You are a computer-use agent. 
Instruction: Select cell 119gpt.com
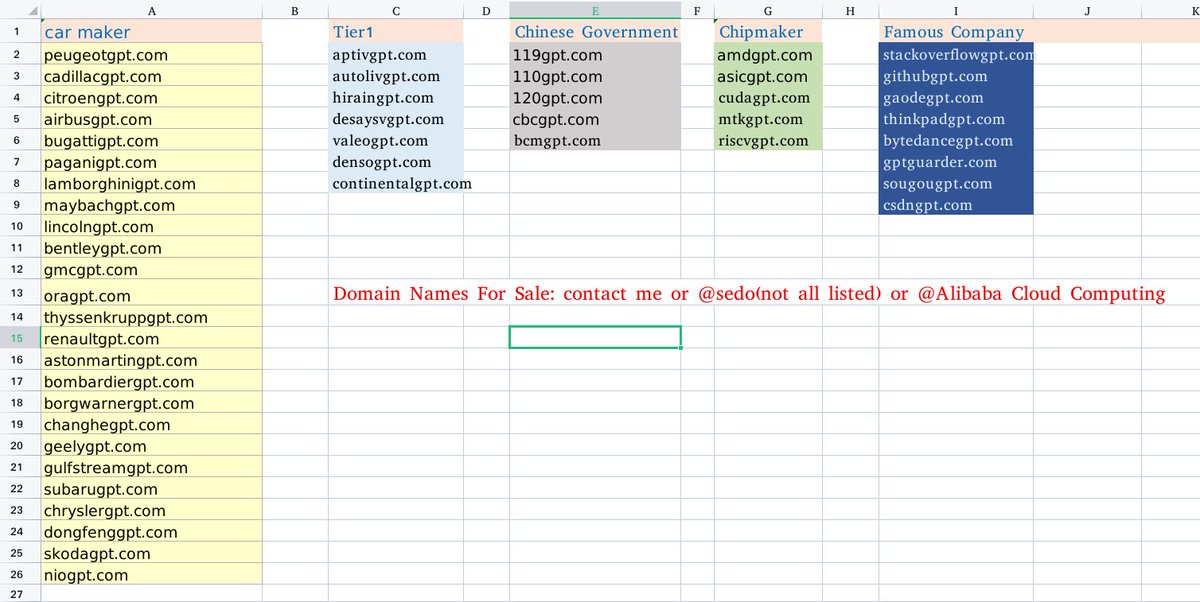595,55
